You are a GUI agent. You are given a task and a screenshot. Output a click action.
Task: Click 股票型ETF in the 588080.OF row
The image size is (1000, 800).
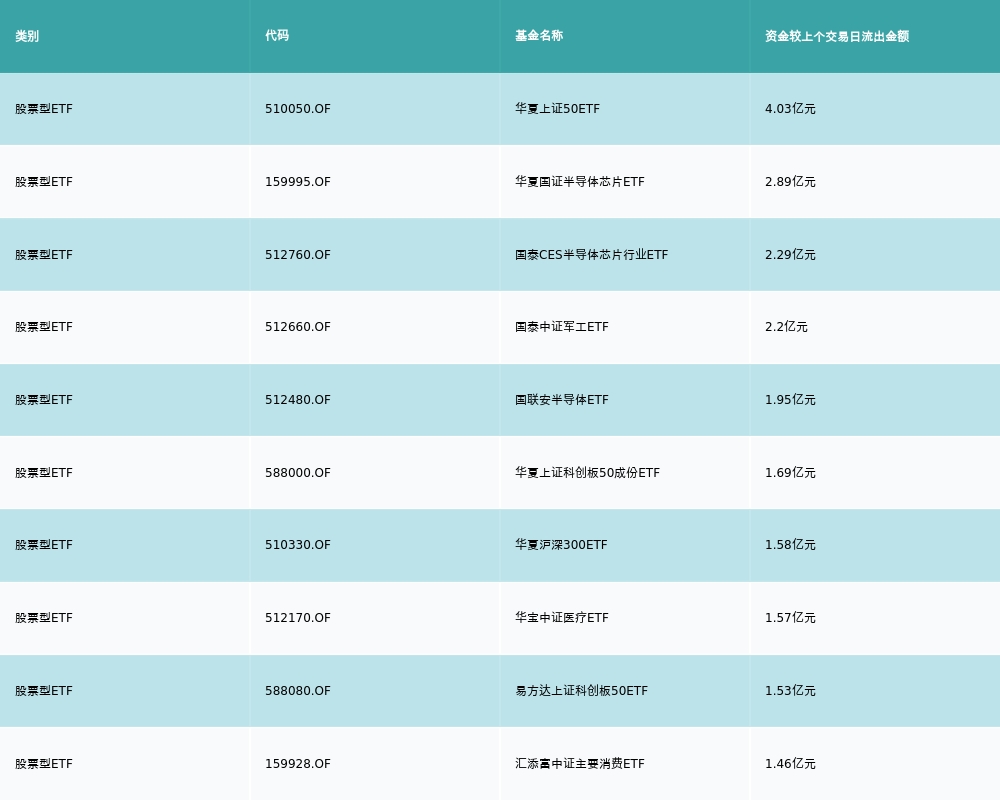[44, 691]
